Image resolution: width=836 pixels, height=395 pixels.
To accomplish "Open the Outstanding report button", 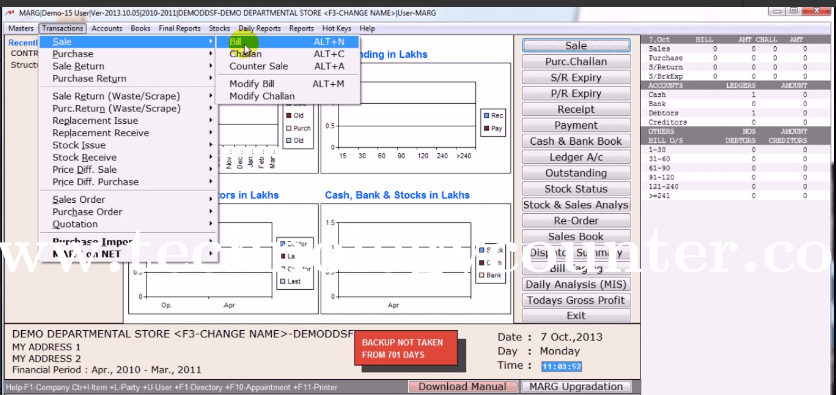I will (x=576, y=173).
